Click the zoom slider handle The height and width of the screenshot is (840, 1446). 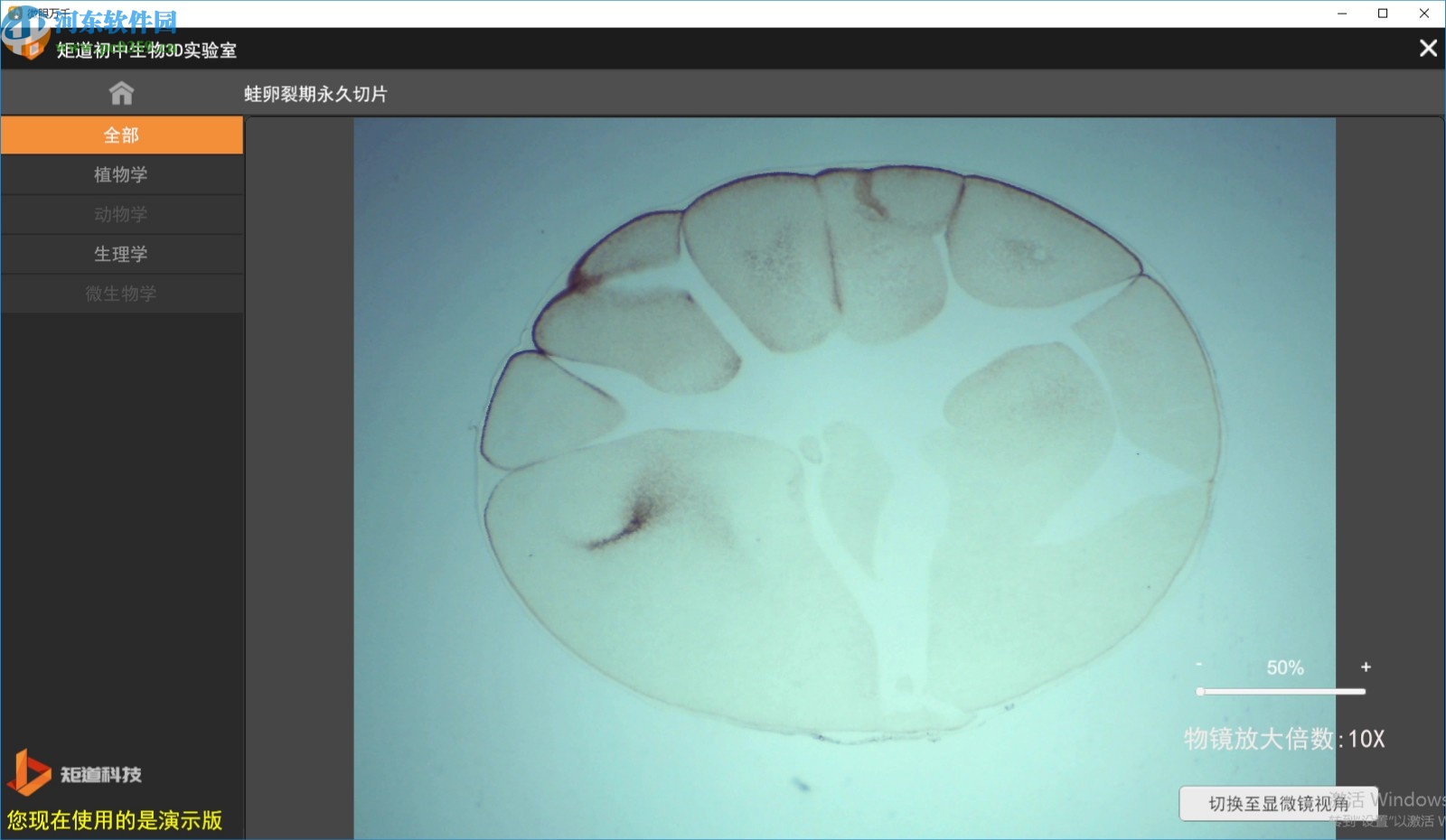tap(1200, 692)
